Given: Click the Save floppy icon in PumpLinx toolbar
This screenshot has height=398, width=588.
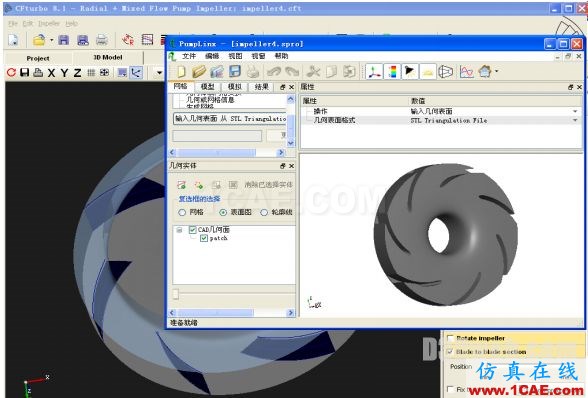Looking at the screenshot, I should (x=235, y=71).
